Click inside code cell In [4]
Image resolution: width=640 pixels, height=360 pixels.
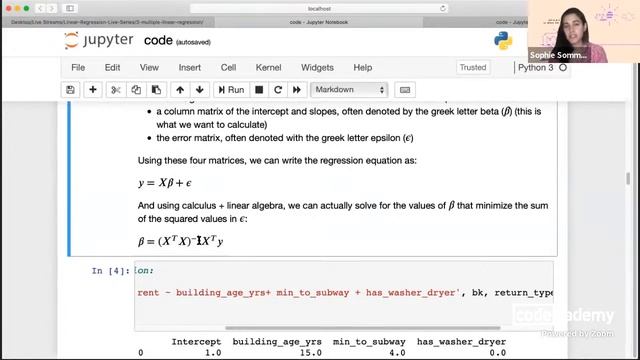(x=344, y=296)
